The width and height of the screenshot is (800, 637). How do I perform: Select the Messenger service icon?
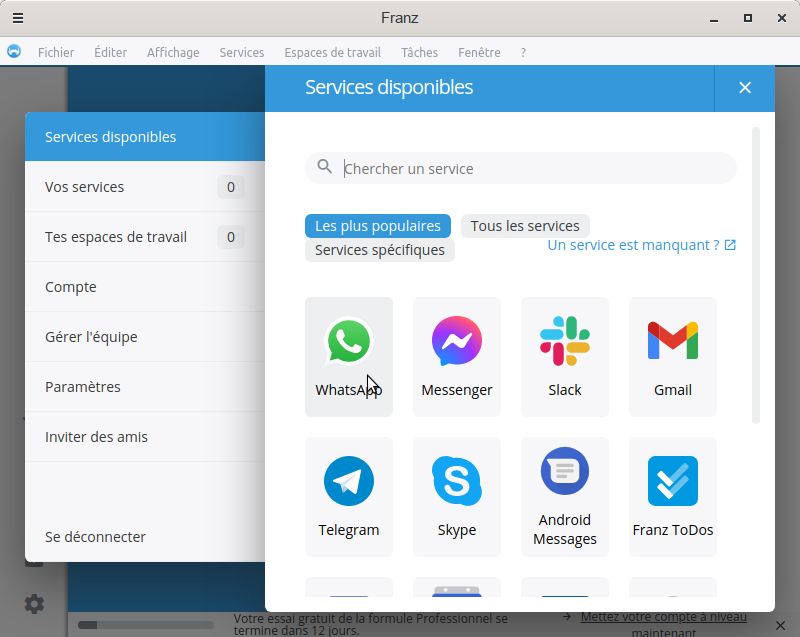[456, 356]
